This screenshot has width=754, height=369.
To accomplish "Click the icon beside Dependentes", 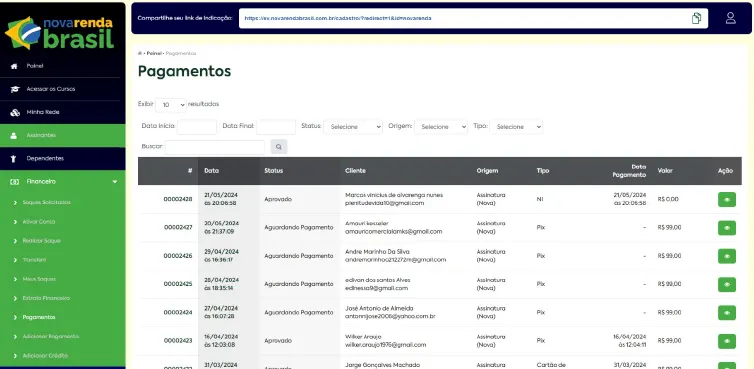I will click(14, 159).
